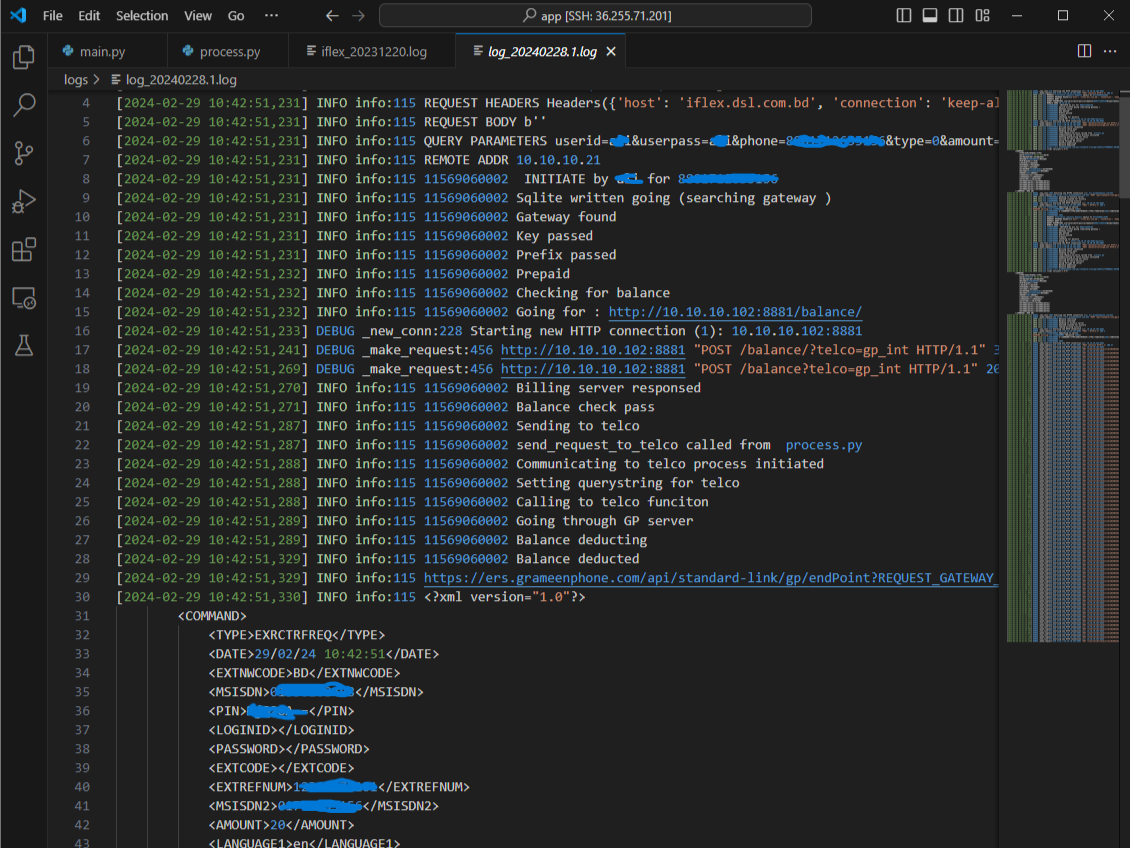Open the Search view icon
1130x848 pixels.
click(x=23, y=105)
